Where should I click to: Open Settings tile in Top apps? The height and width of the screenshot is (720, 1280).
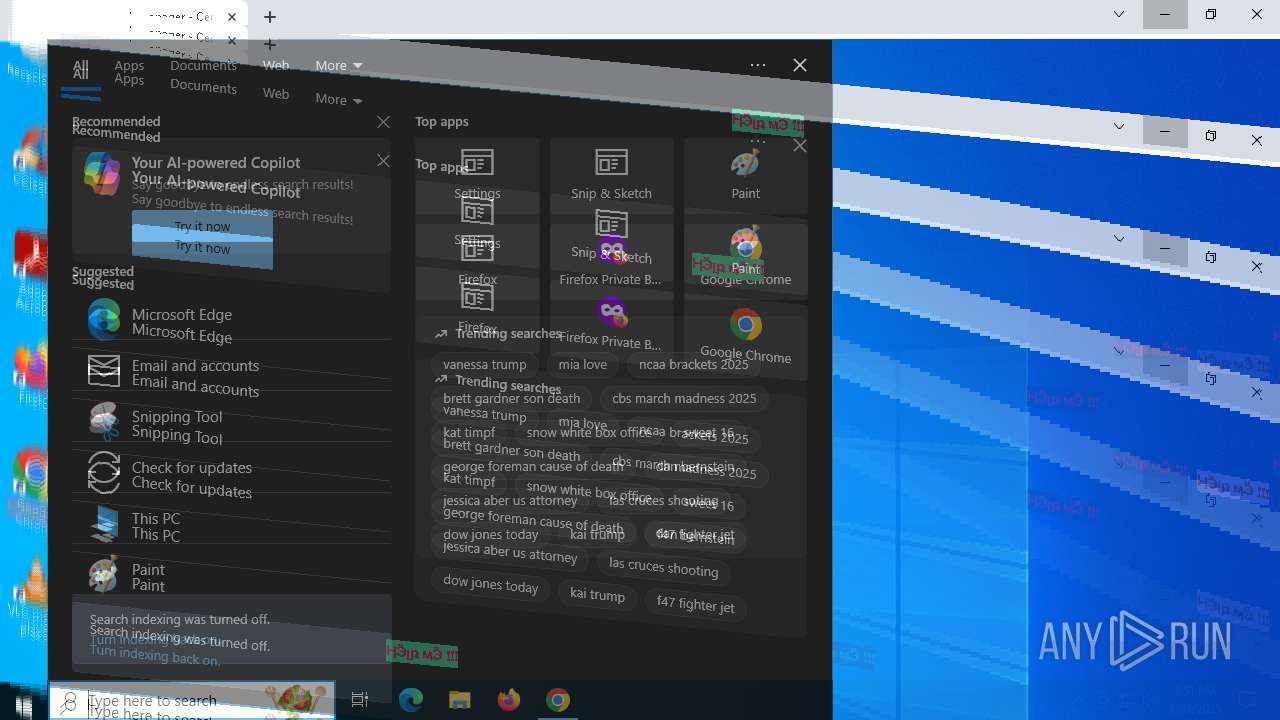coord(477,174)
